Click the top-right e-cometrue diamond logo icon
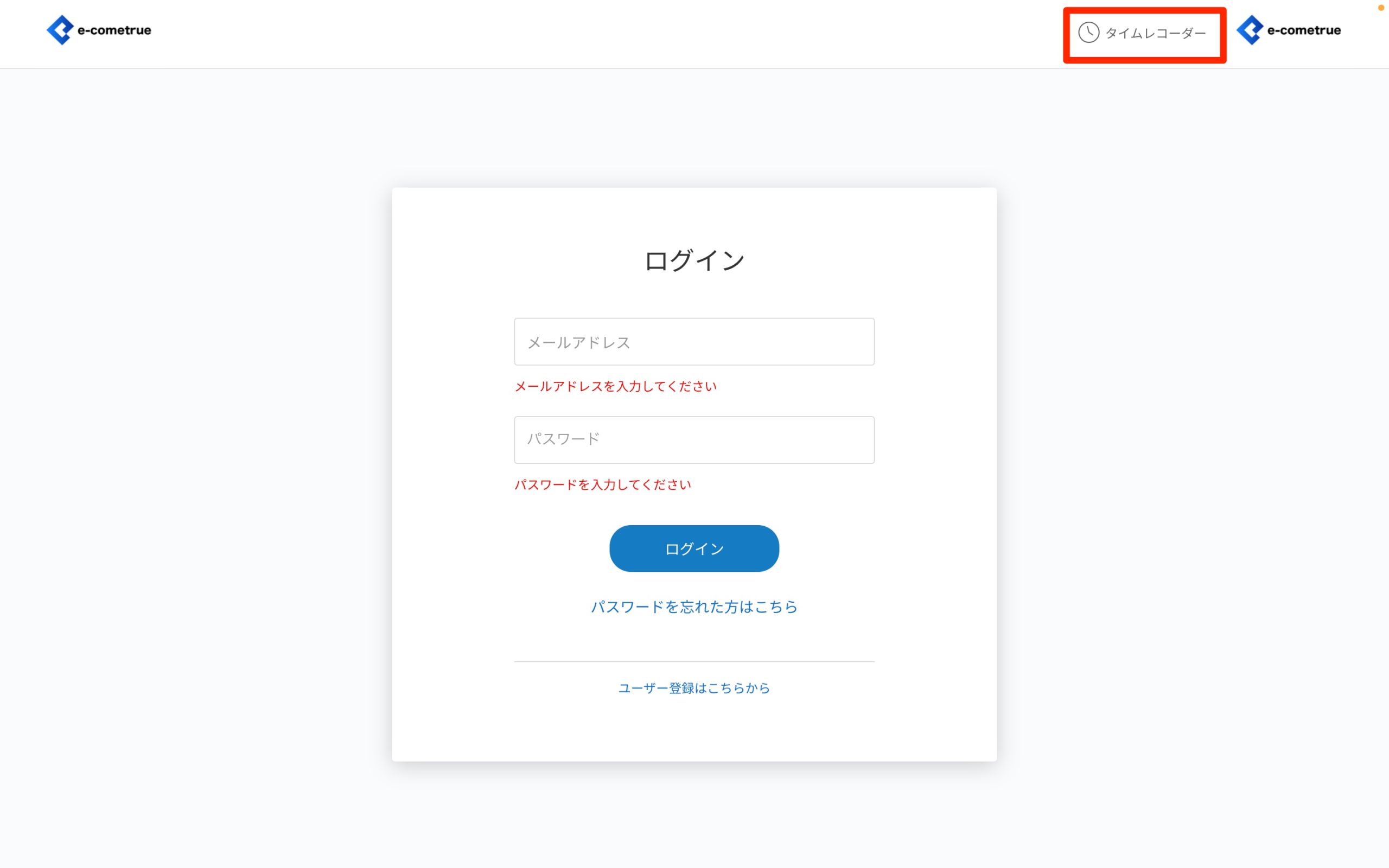This screenshot has height=868, width=1389. coord(1250,30)
